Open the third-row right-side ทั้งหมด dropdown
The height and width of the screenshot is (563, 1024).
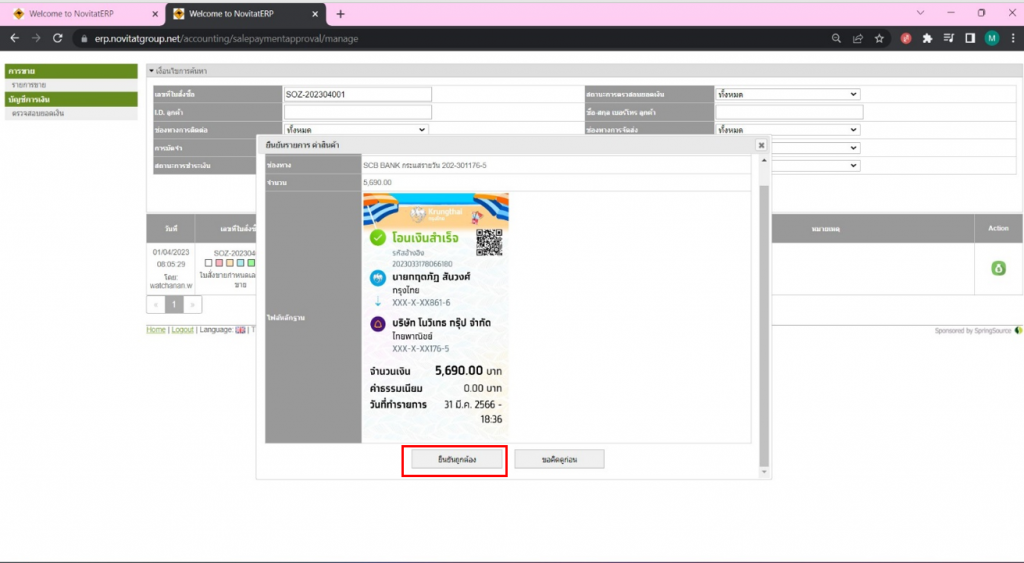click(x=788, y=130)
